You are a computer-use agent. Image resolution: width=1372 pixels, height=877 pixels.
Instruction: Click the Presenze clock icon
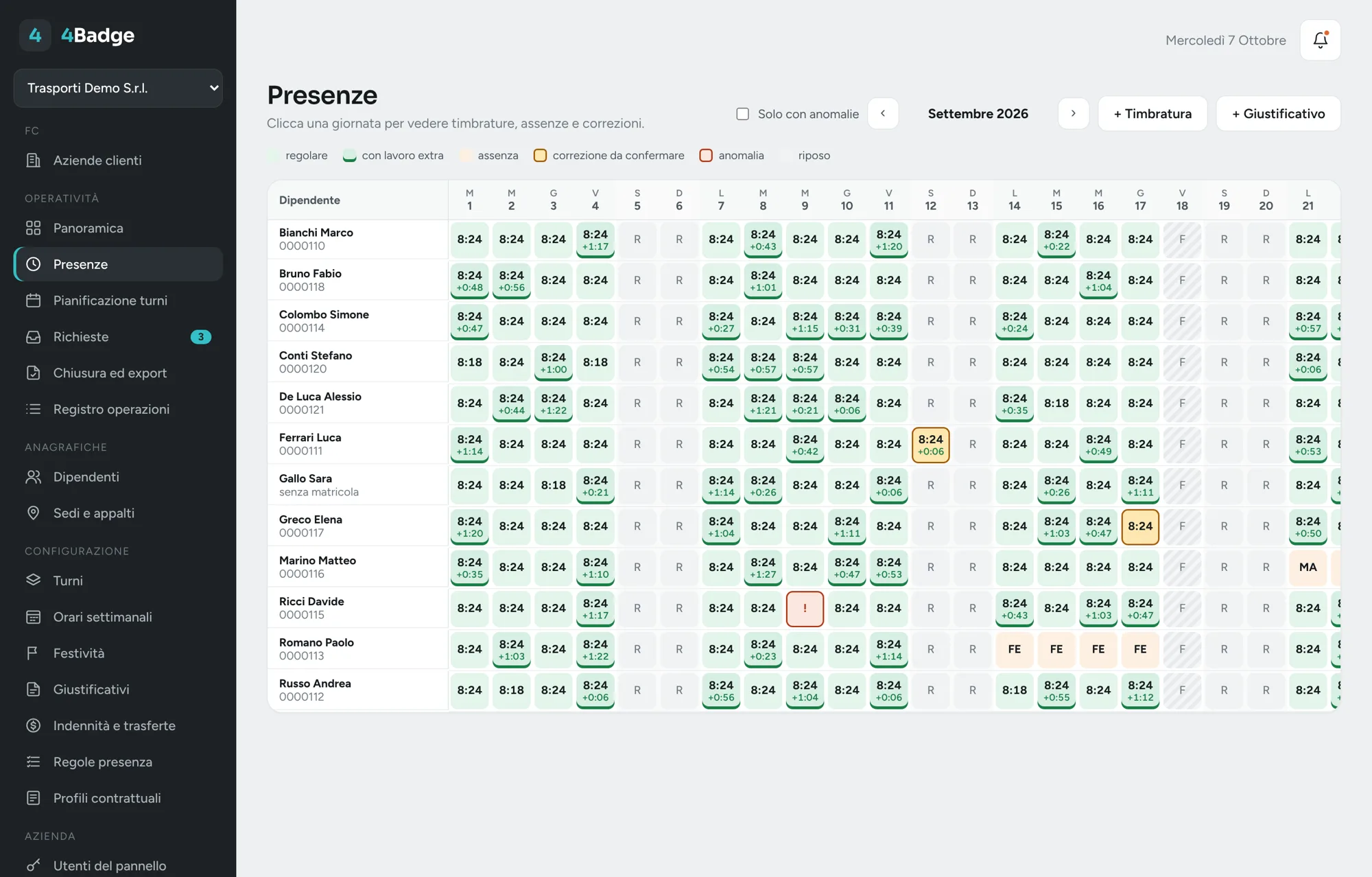pyautogui.click(x=33, y=264)
